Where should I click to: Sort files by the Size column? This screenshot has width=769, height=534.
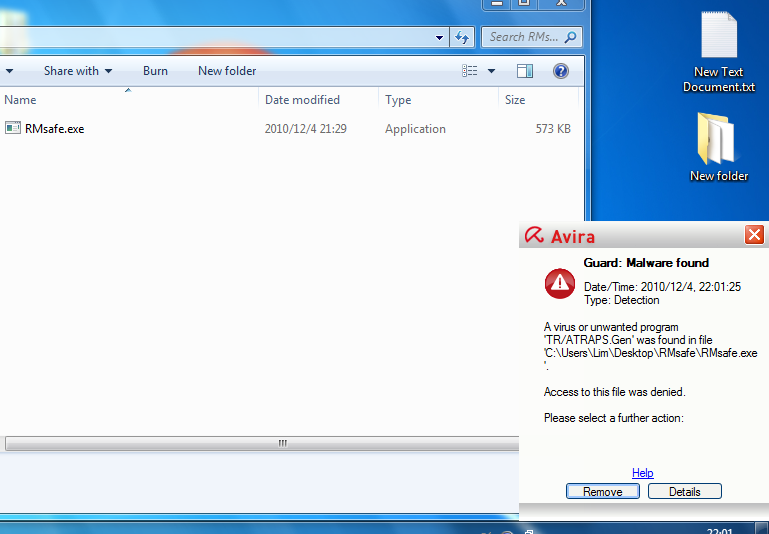[x=515, y=100]
